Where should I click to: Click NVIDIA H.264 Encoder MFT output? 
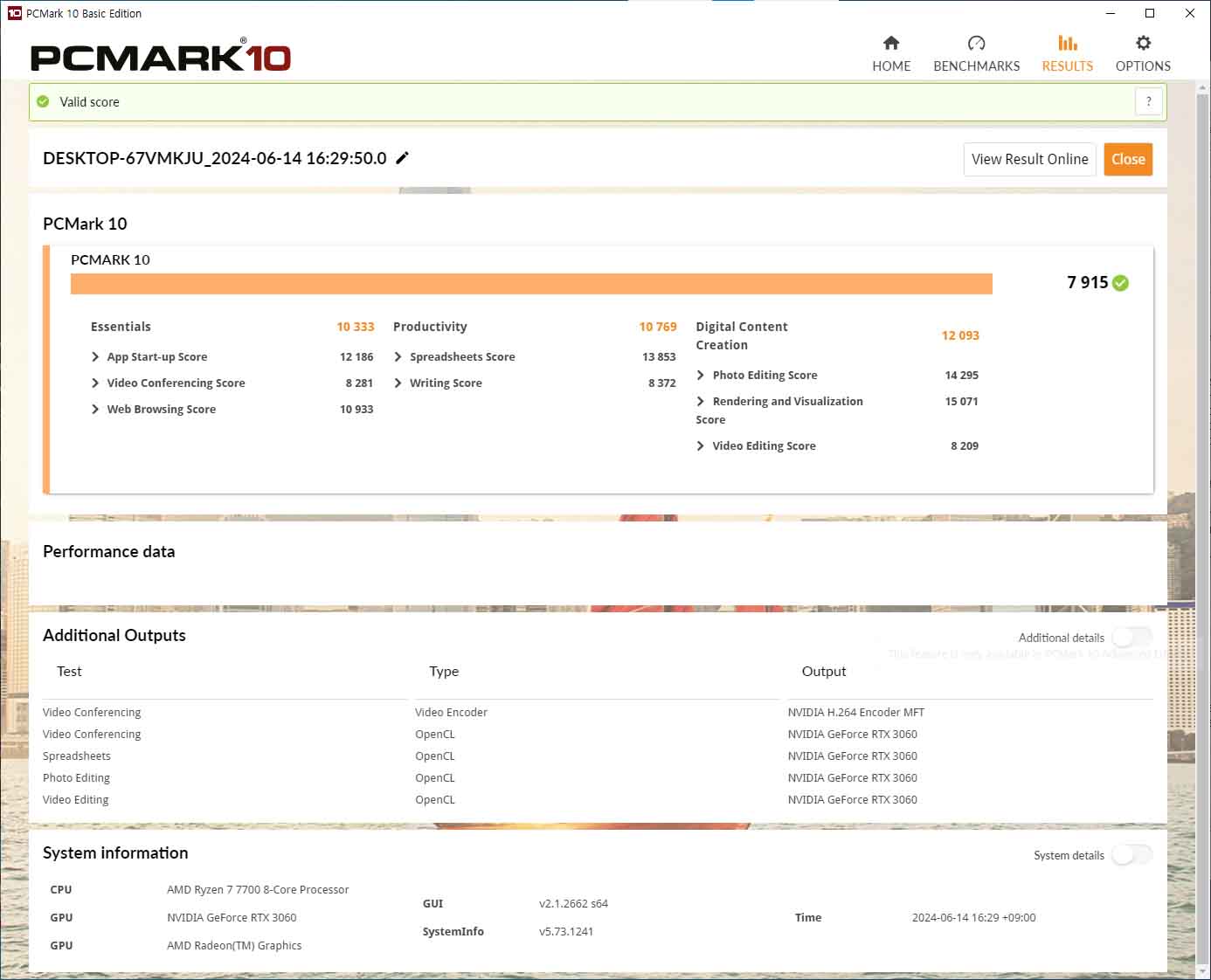856,712
